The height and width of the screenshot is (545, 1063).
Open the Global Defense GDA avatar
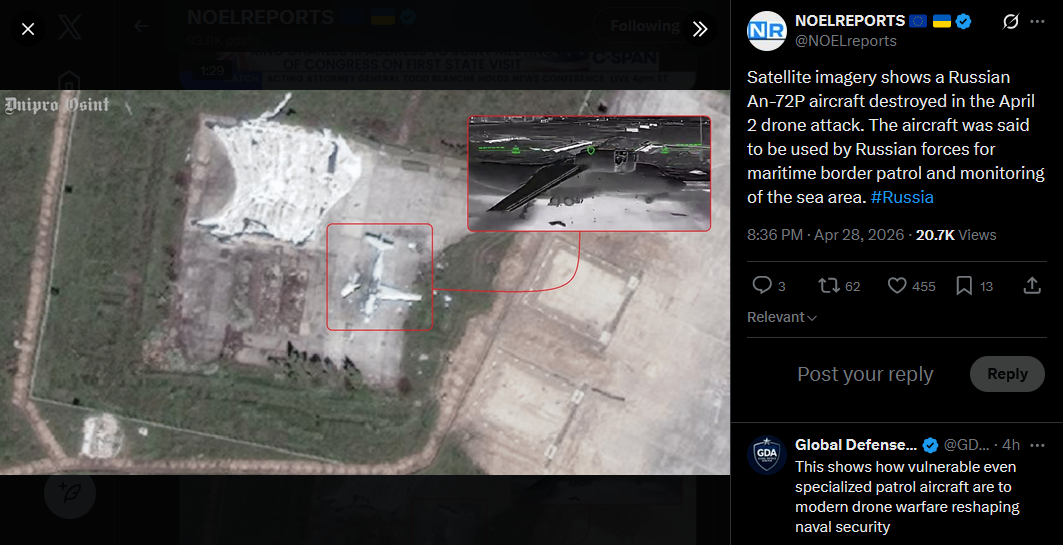(x=767, y=456)
